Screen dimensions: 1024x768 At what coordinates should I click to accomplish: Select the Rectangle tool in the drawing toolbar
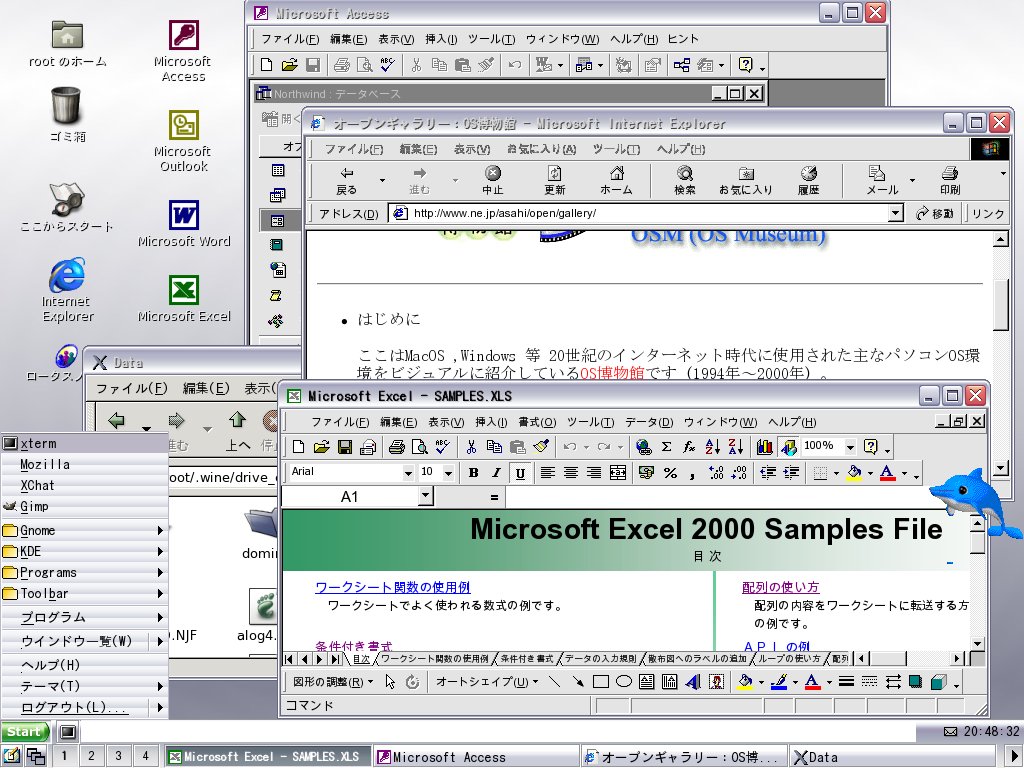point(601,682)
